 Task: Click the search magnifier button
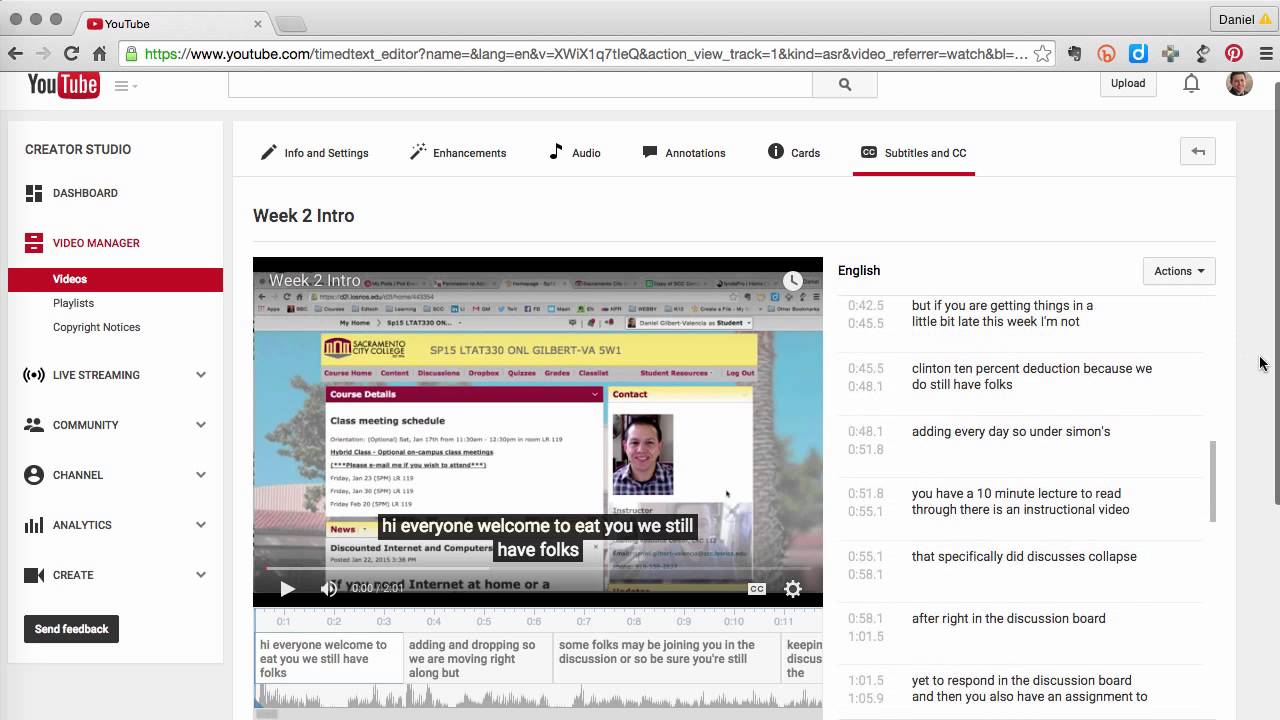click(x=845, y=85)
